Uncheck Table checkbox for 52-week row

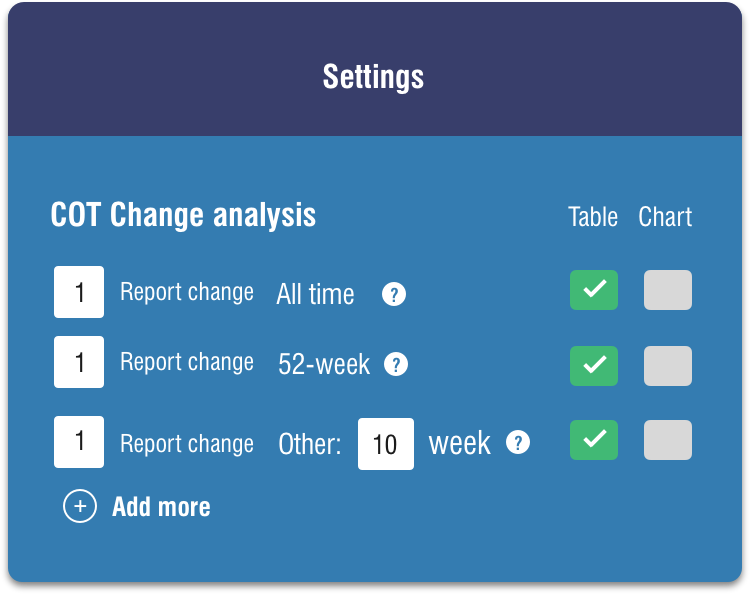pos(594,366)
